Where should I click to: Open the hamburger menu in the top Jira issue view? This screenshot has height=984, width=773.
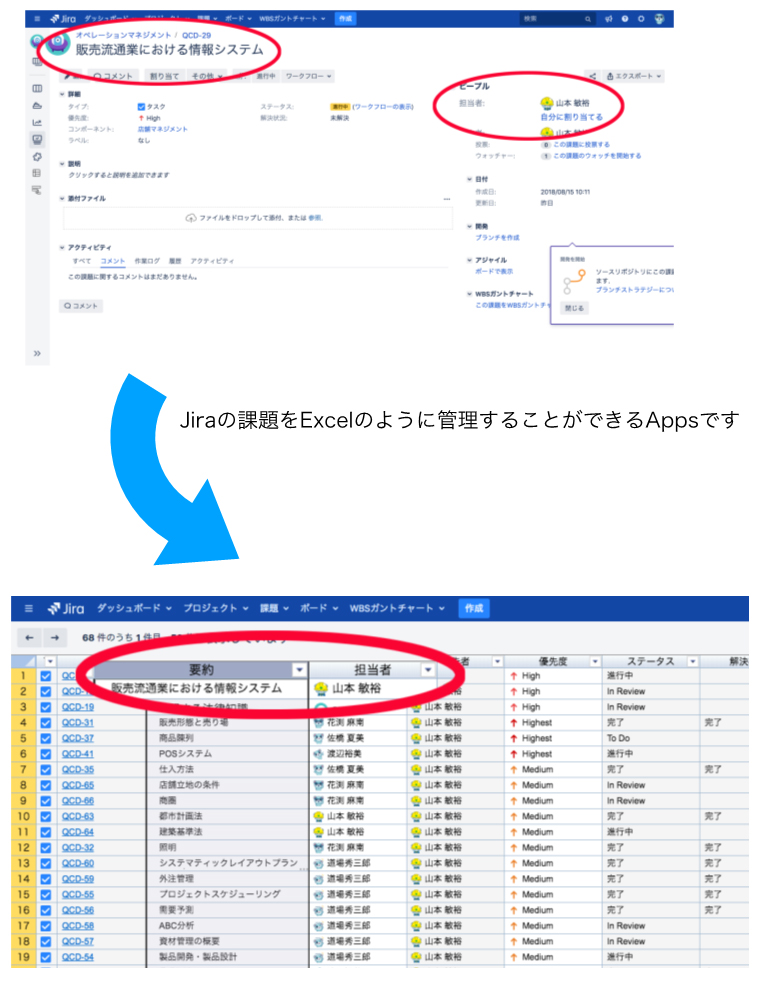36,19
